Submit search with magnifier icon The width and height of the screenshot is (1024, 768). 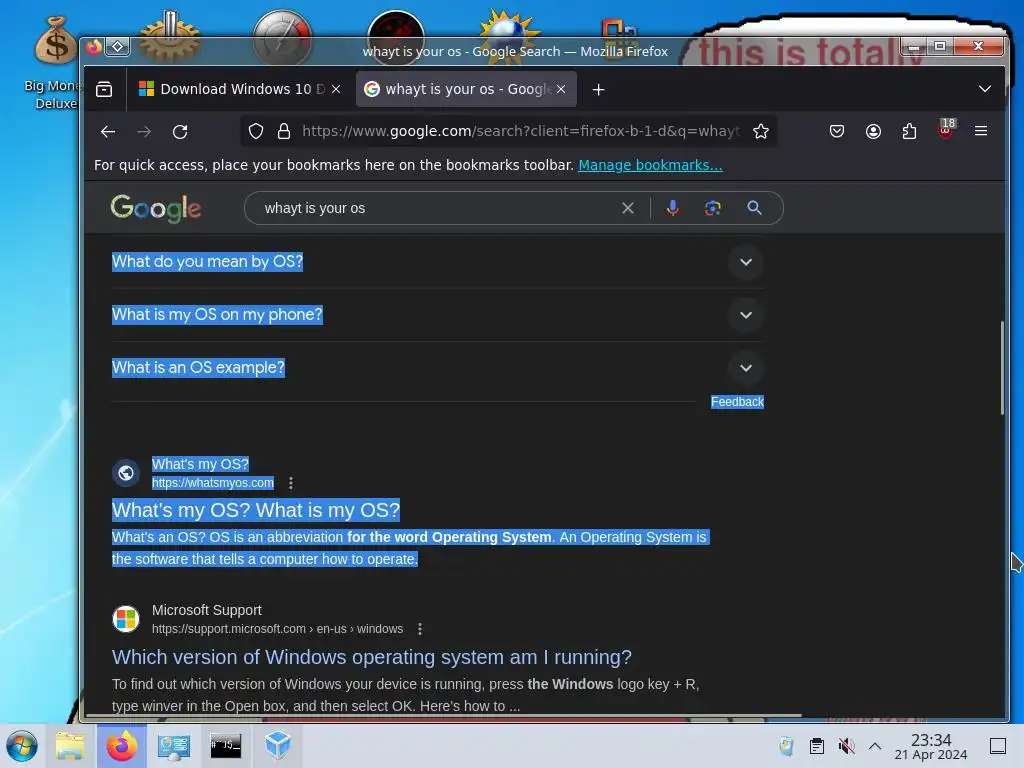pyautogui.click(x=754, y=208)
